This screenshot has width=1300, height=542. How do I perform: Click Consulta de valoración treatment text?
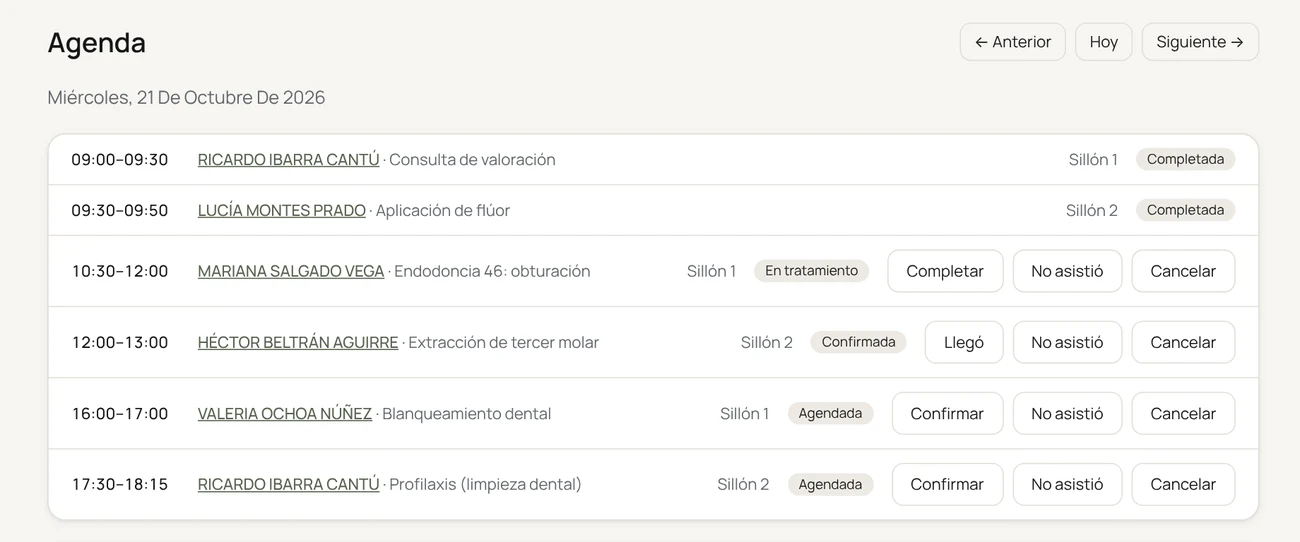472,159
